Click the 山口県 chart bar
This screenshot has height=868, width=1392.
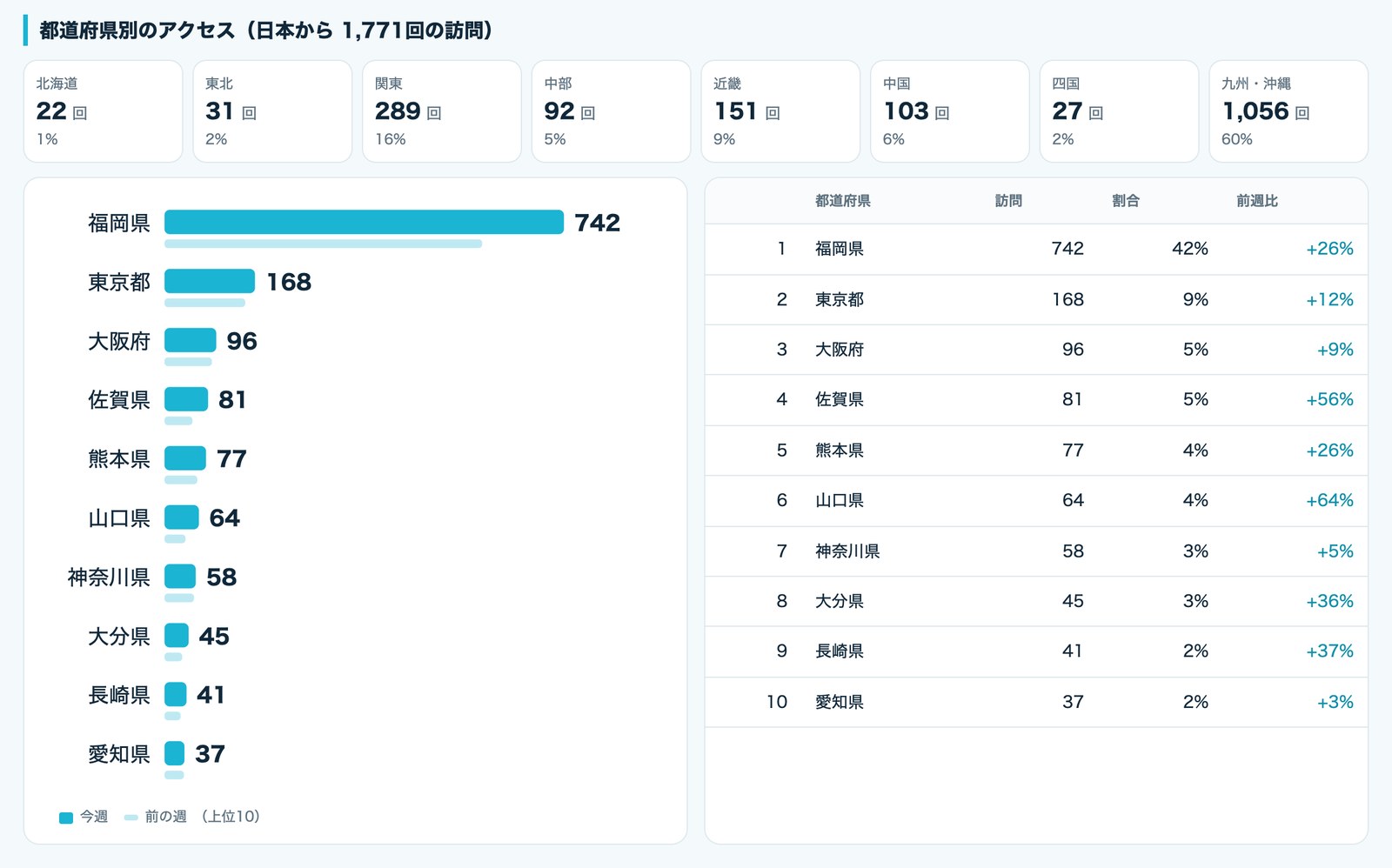click(182, 517)
